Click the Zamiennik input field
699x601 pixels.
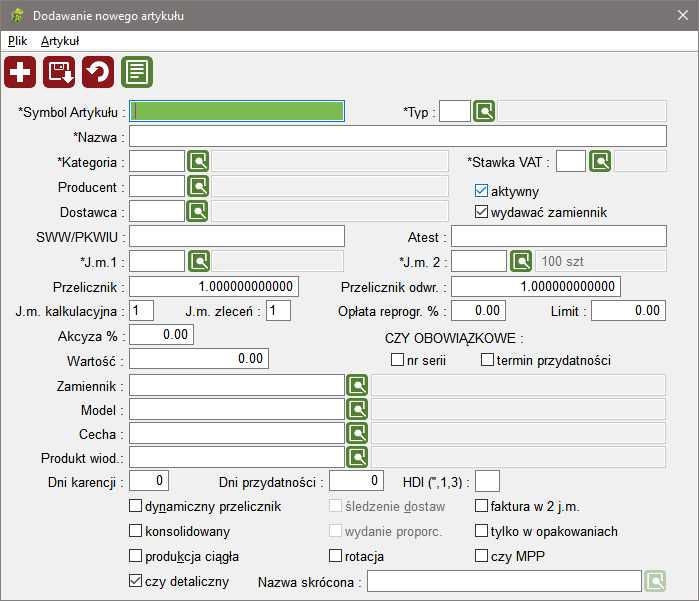[x=237, y=385]
